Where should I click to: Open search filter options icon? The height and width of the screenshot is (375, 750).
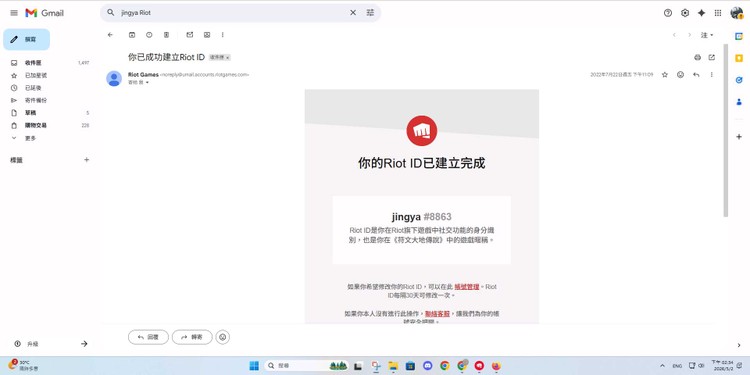370,13
